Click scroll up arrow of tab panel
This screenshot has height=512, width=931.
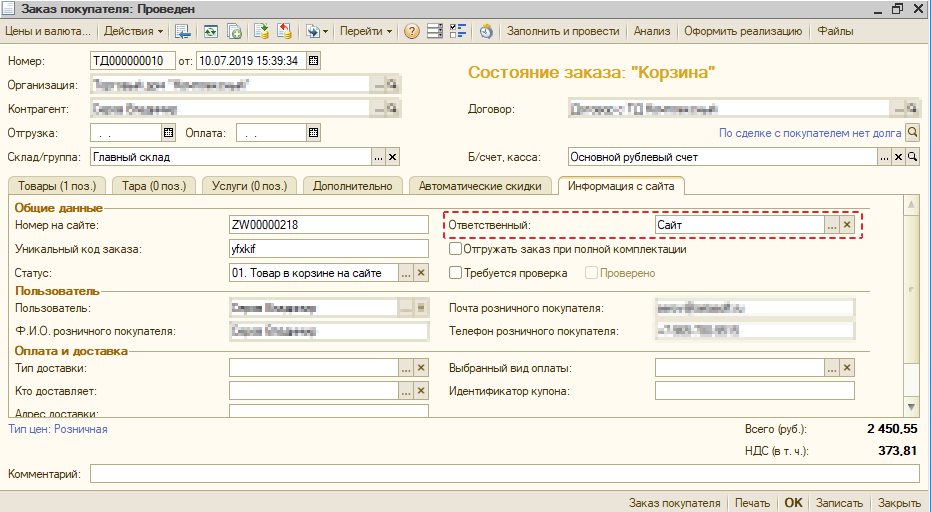pos(912,205)
